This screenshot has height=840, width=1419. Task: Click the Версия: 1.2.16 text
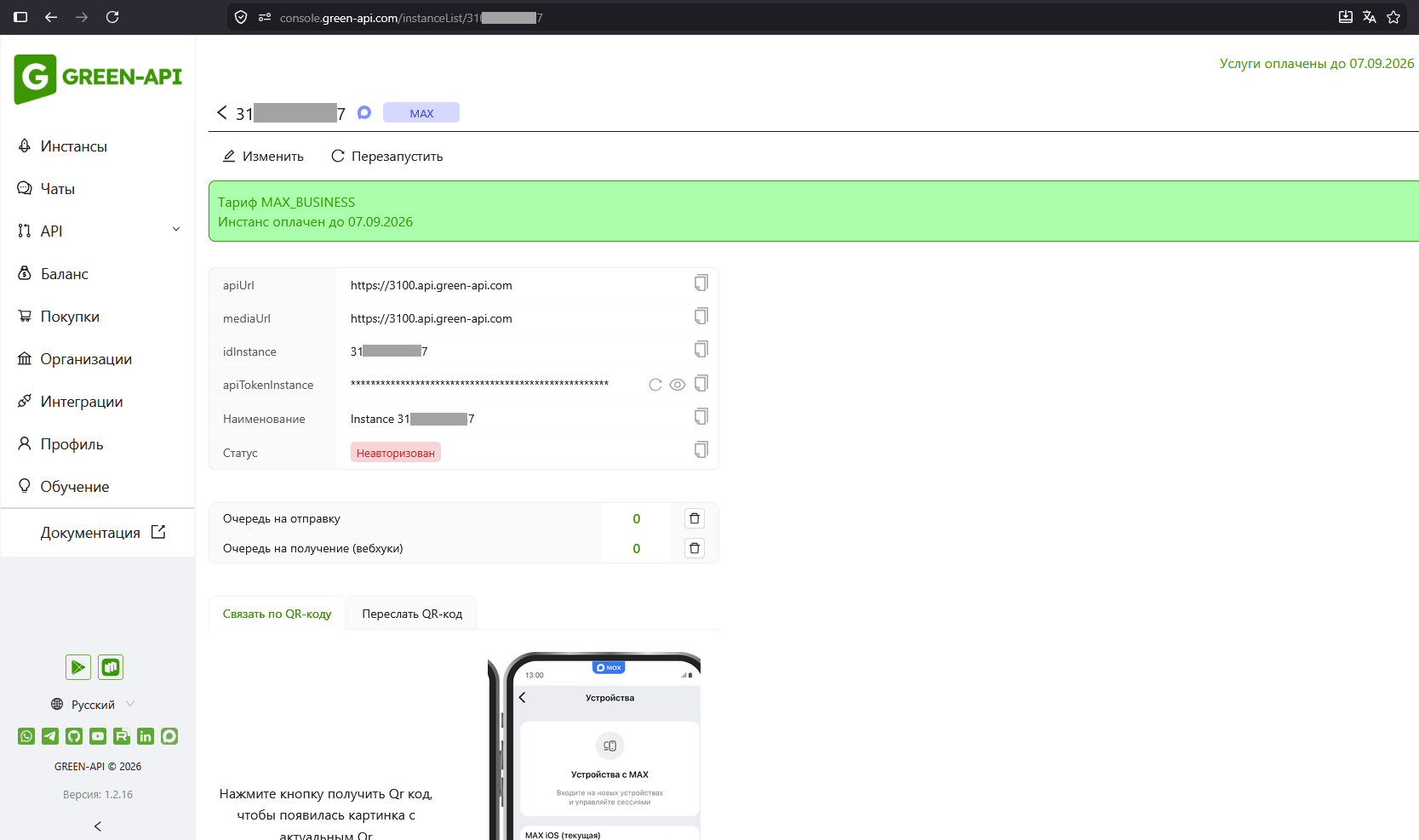(98, 795)
